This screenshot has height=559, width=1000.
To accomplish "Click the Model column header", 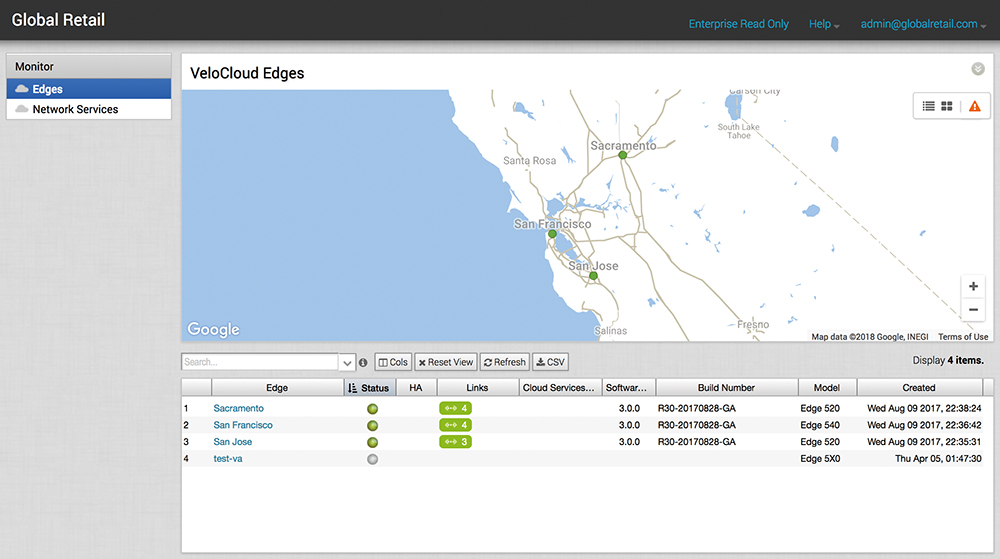I will (x=827, y=388).
